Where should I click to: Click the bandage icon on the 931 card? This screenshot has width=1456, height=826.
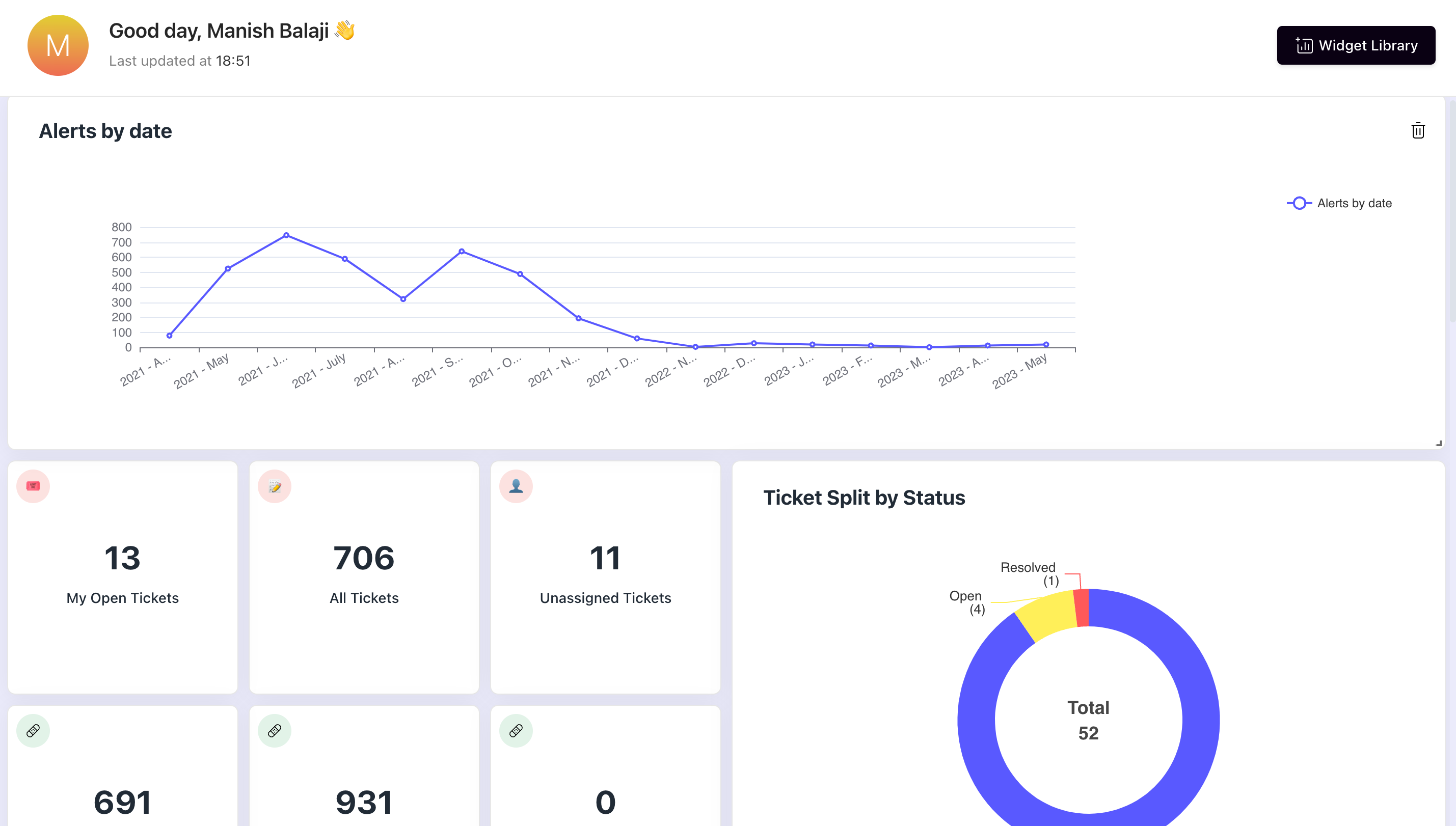275,731
